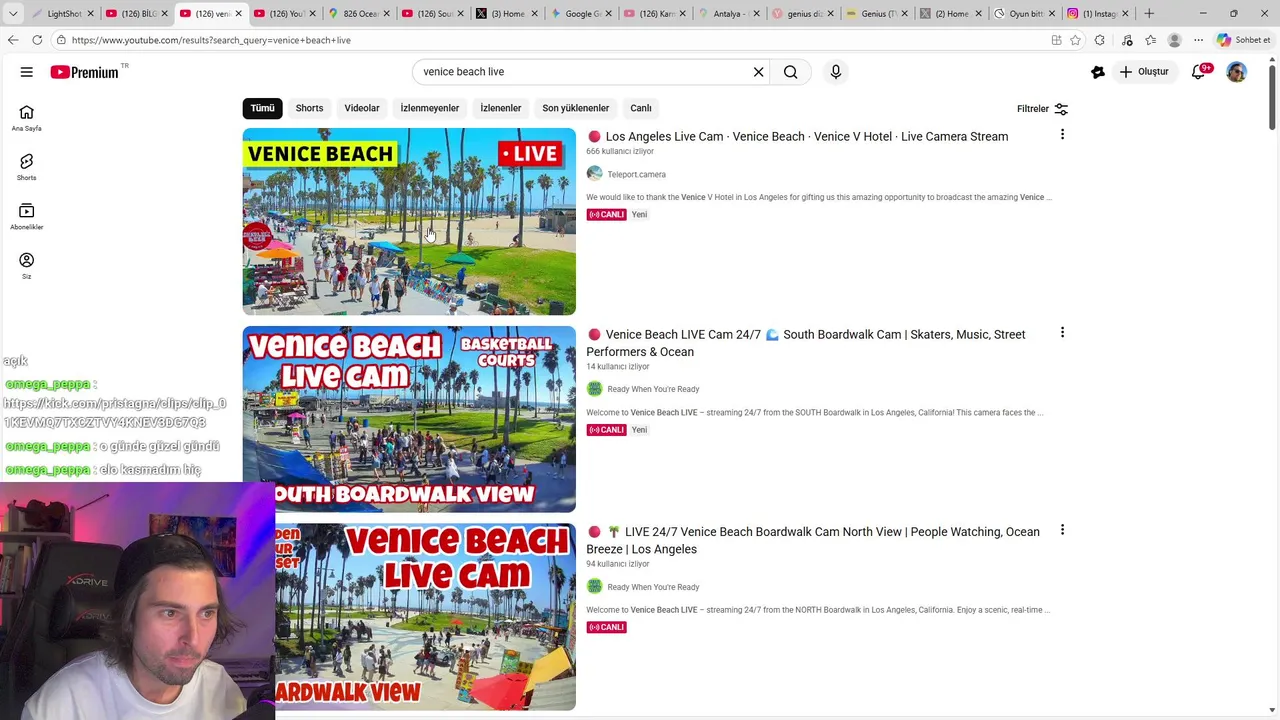Open Abonelikler in the sidebar
This screenshot has height=720, width=1280.
pos(27,216)
